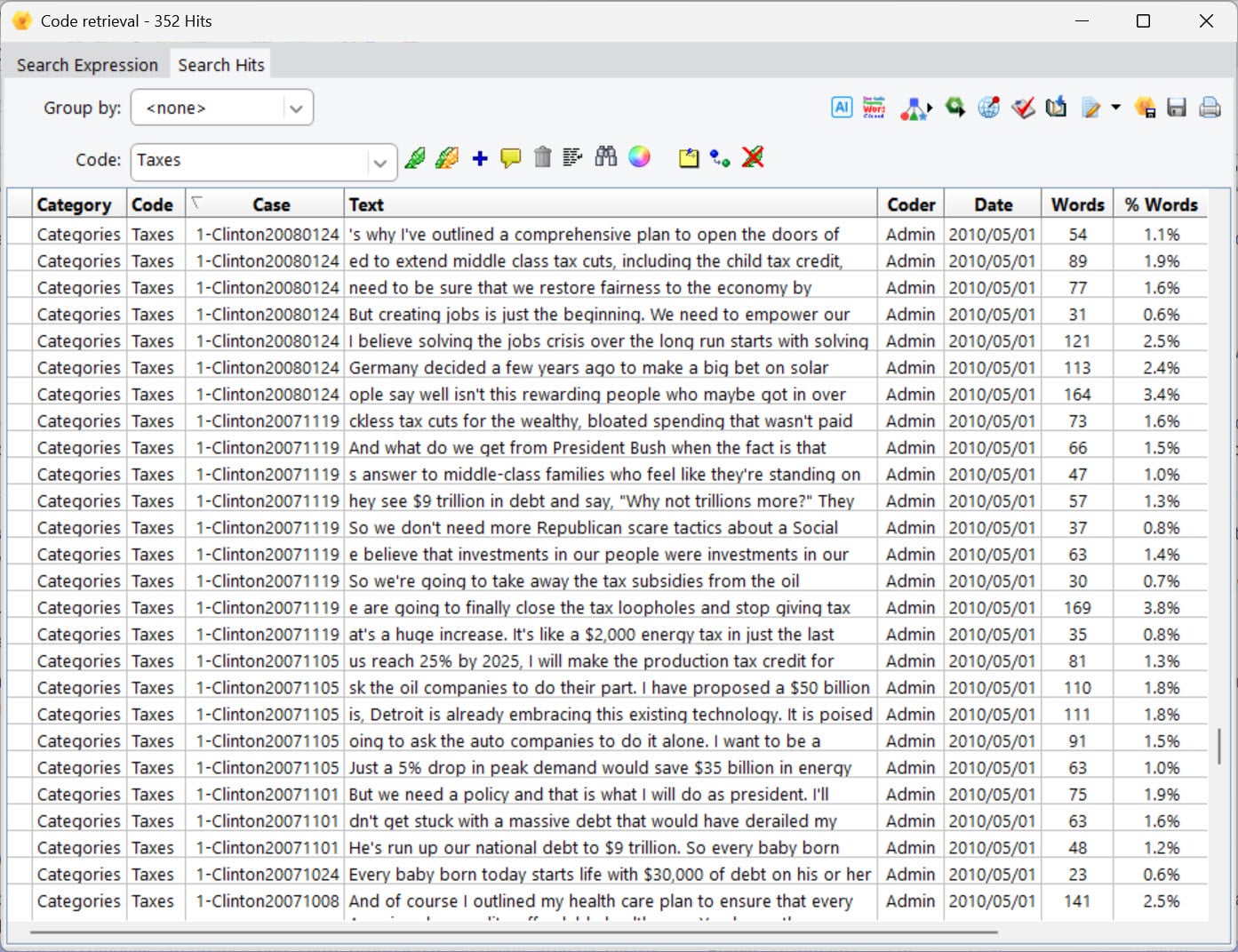Select hit "He's run up our national debt"

pyautogui.click(x=610, y=847)
